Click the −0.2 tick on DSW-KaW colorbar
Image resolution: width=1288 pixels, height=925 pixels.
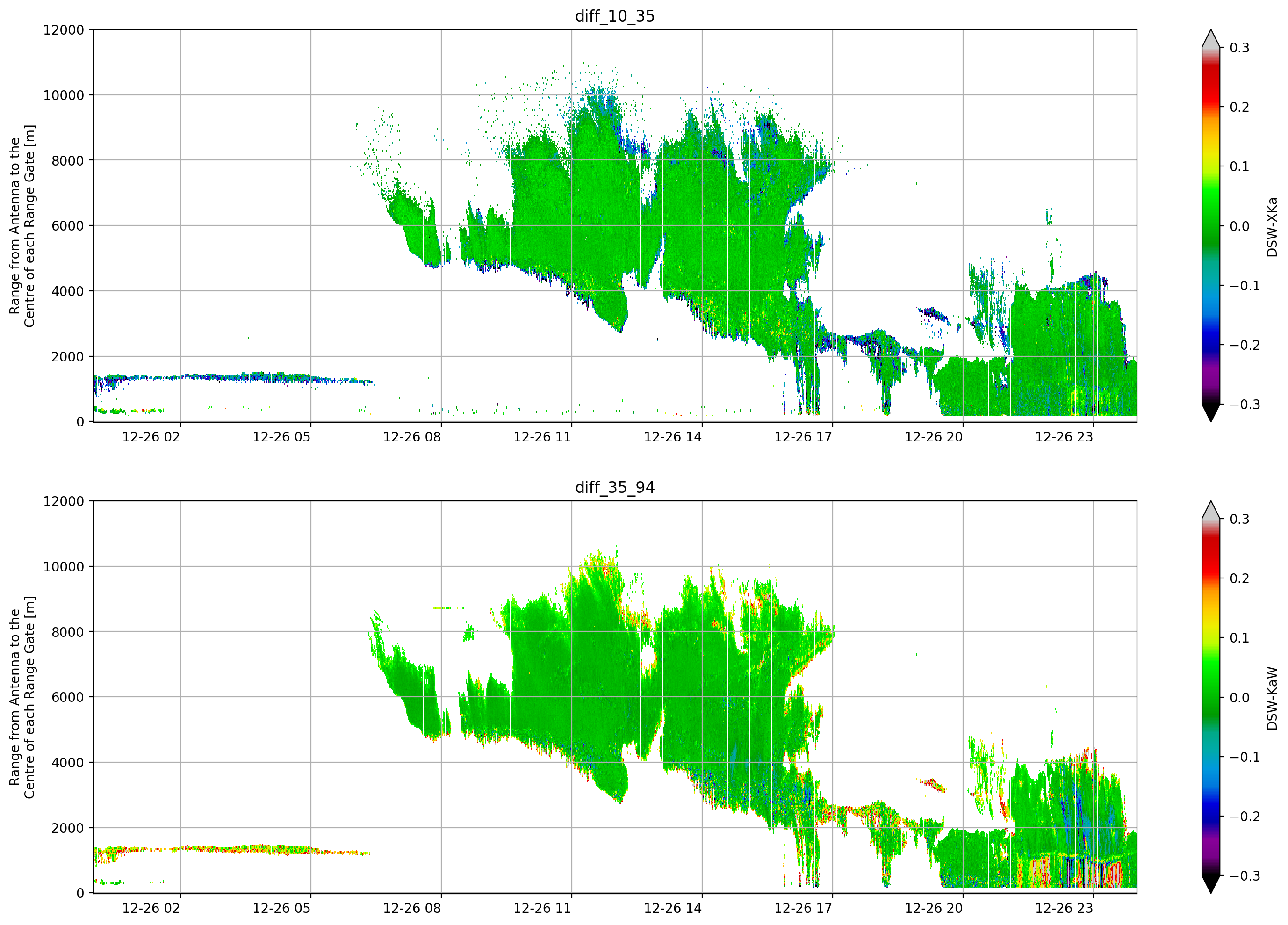pos(1245,817)
